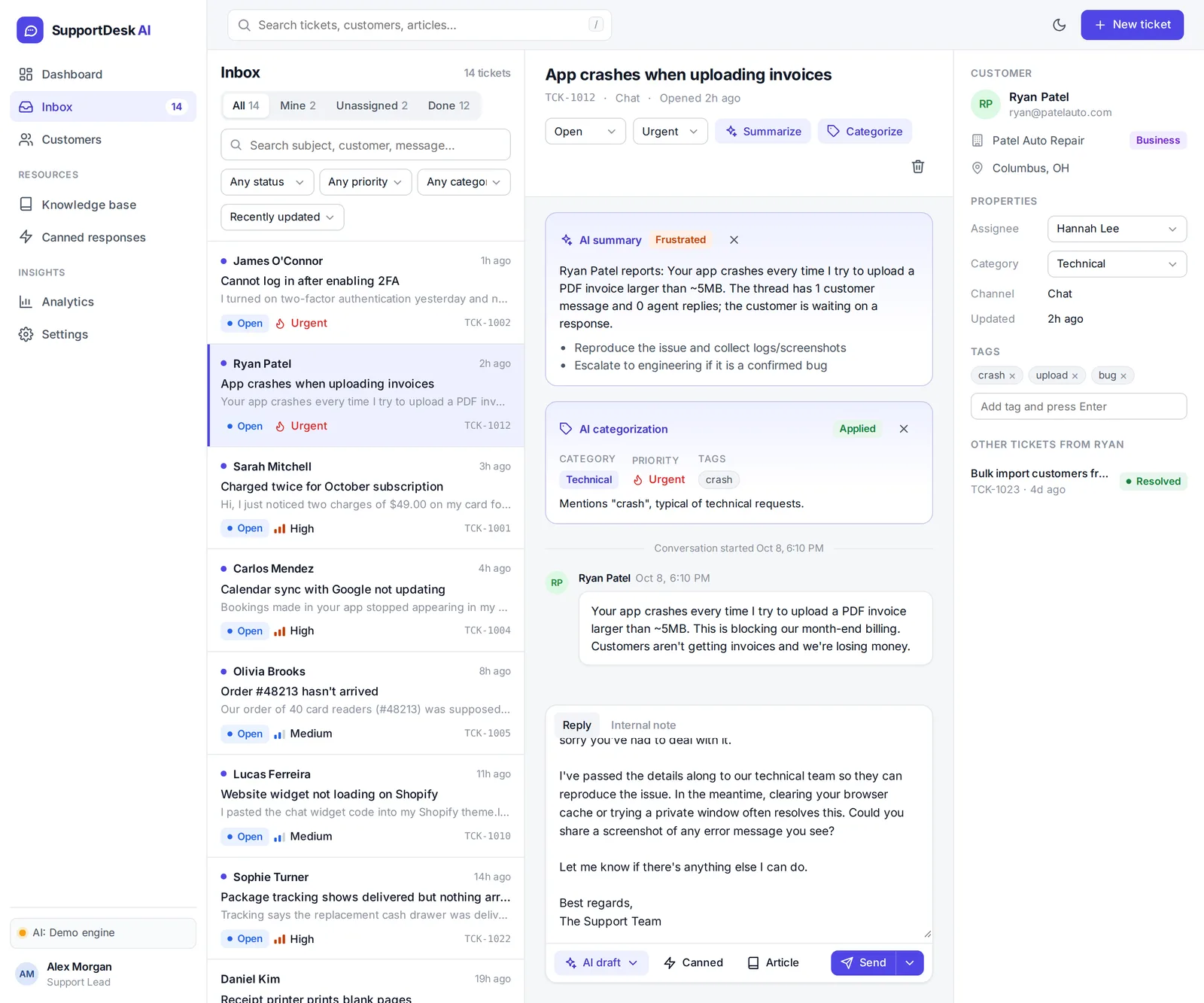Insert a Canned response in reply
Viewport: 1204px width, 1003px height.
[693, 962]
